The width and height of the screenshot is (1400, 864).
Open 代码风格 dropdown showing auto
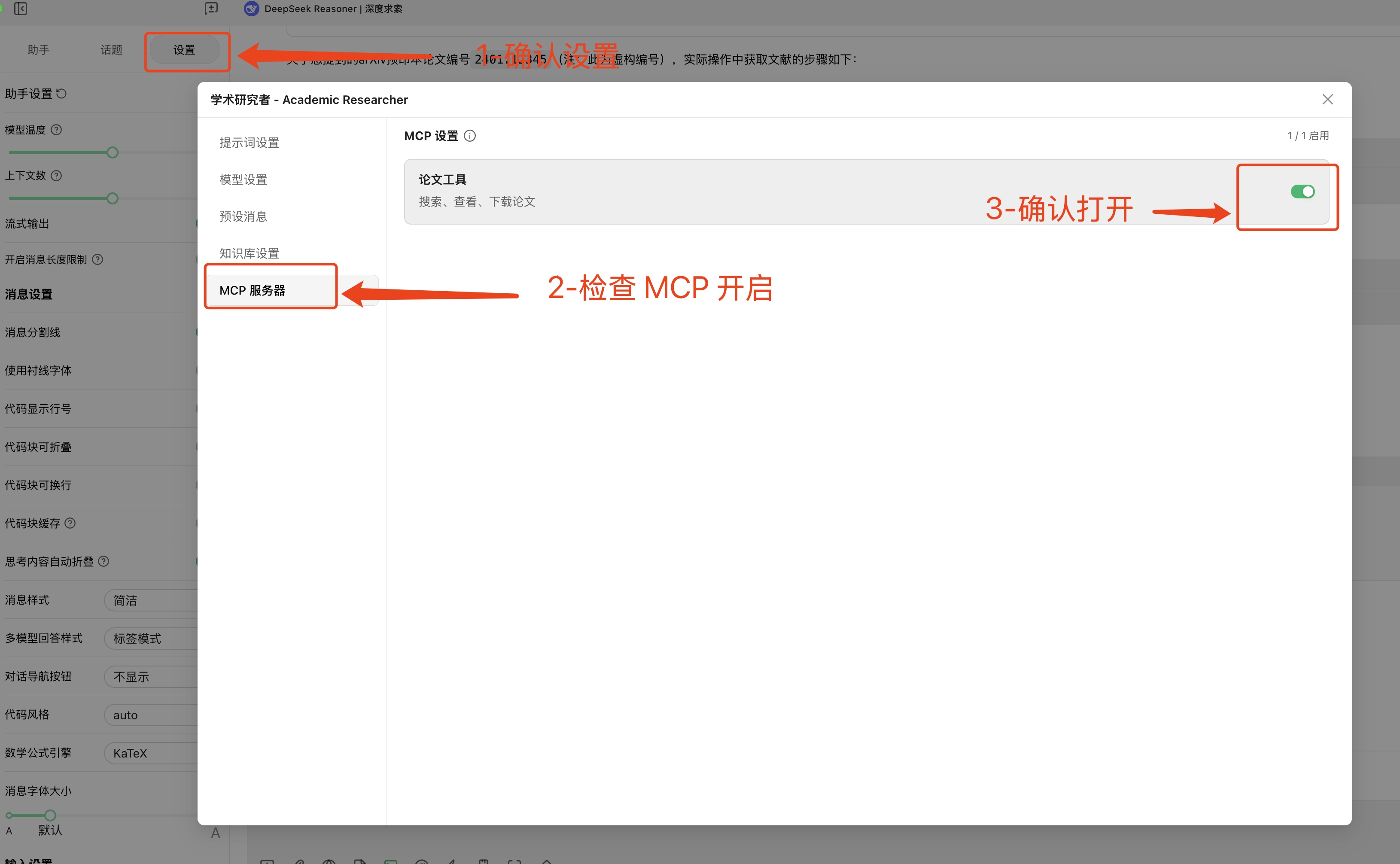pyautogui.click(x=151, y=715)
